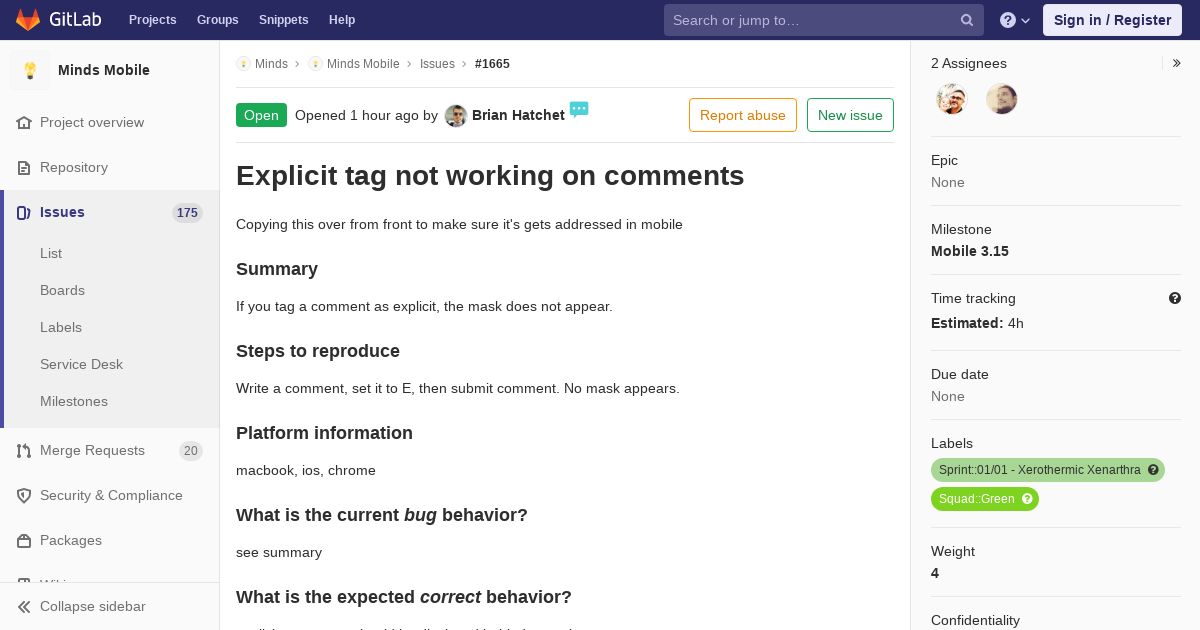This screenshot has width=1200, height=630.
Task: Click the Repository file icon
Action: click(x=24, y=168)
